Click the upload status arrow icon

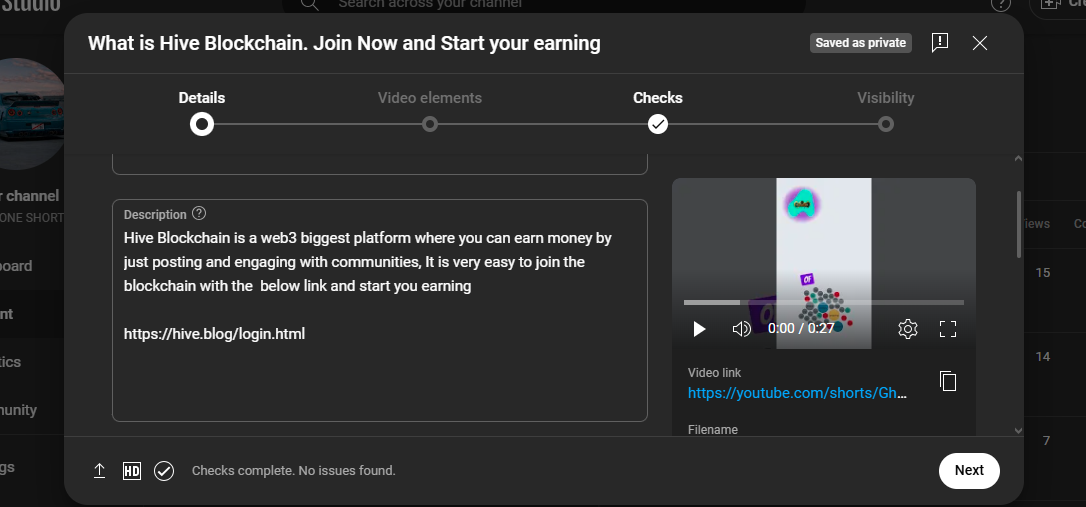(99, 471)
